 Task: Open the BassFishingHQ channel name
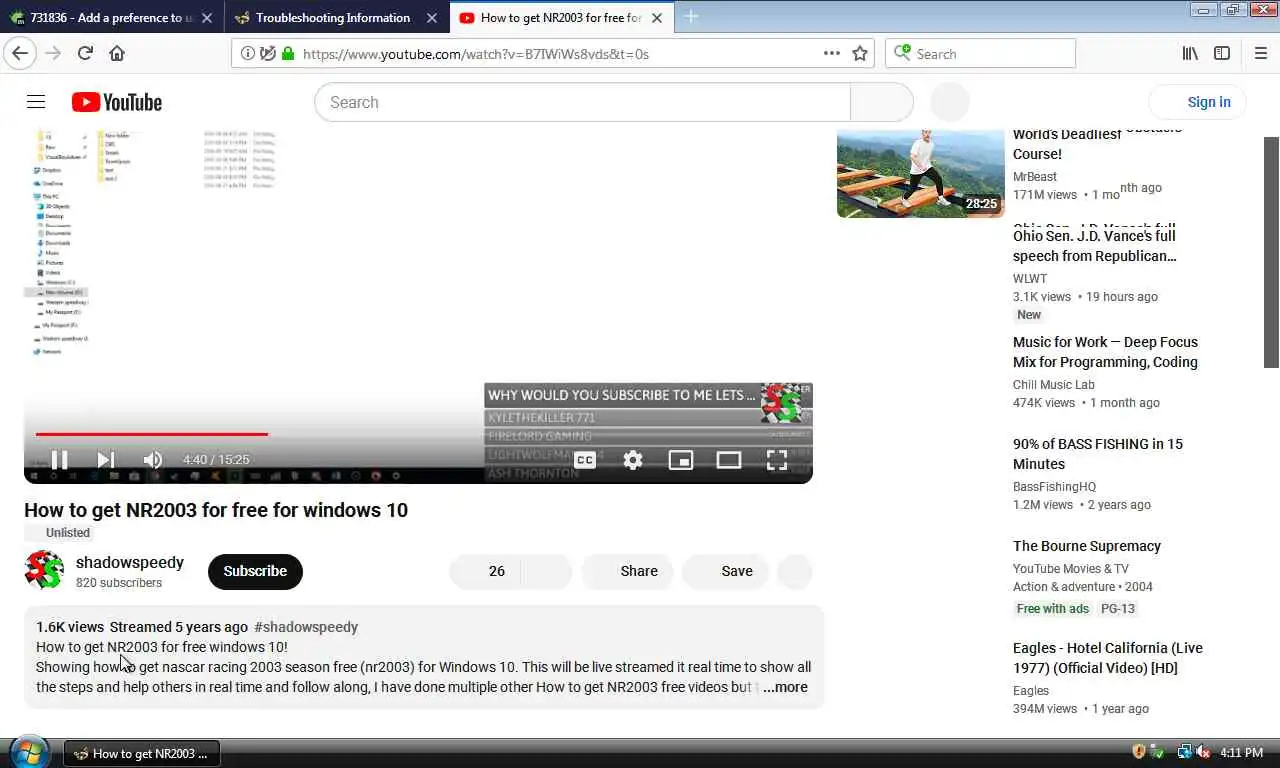tap(1054, 487)
